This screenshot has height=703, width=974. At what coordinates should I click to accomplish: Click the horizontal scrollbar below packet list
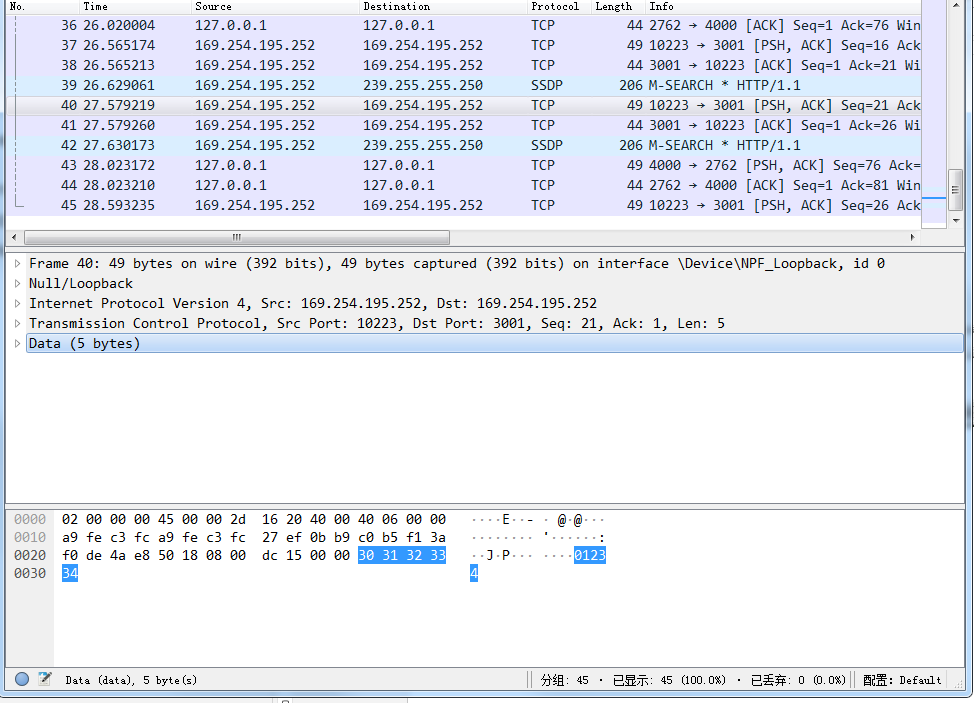click(x=235, y=237)
